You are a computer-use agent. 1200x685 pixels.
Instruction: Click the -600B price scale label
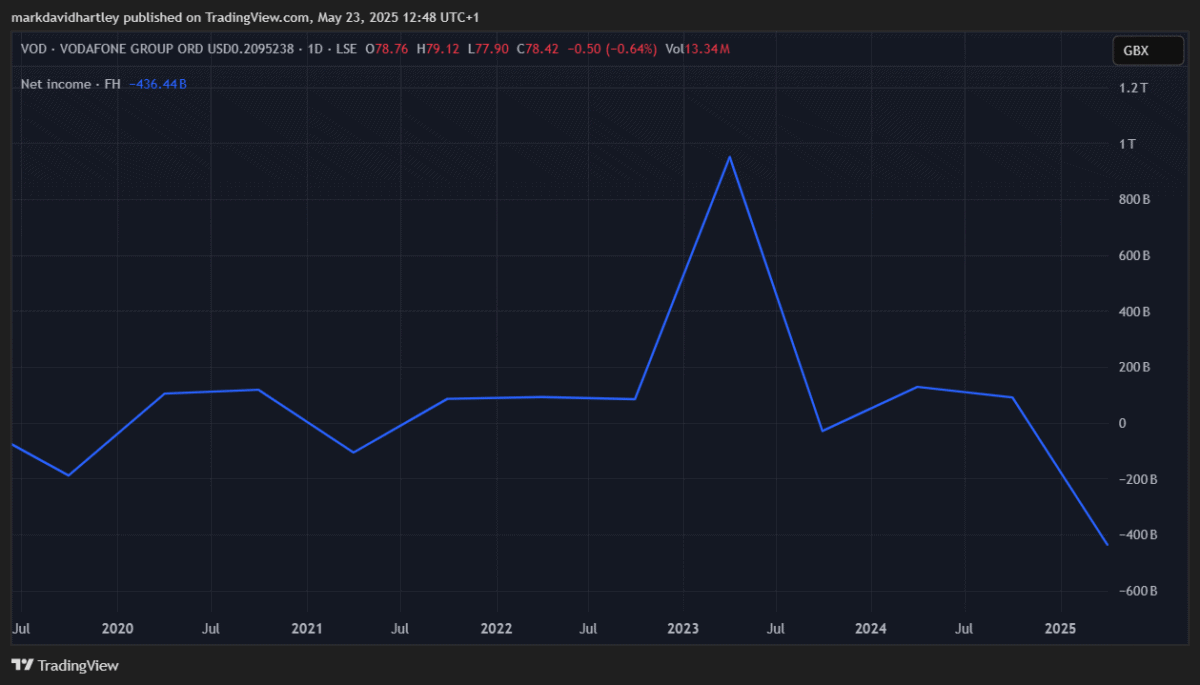click(1137, 591)
